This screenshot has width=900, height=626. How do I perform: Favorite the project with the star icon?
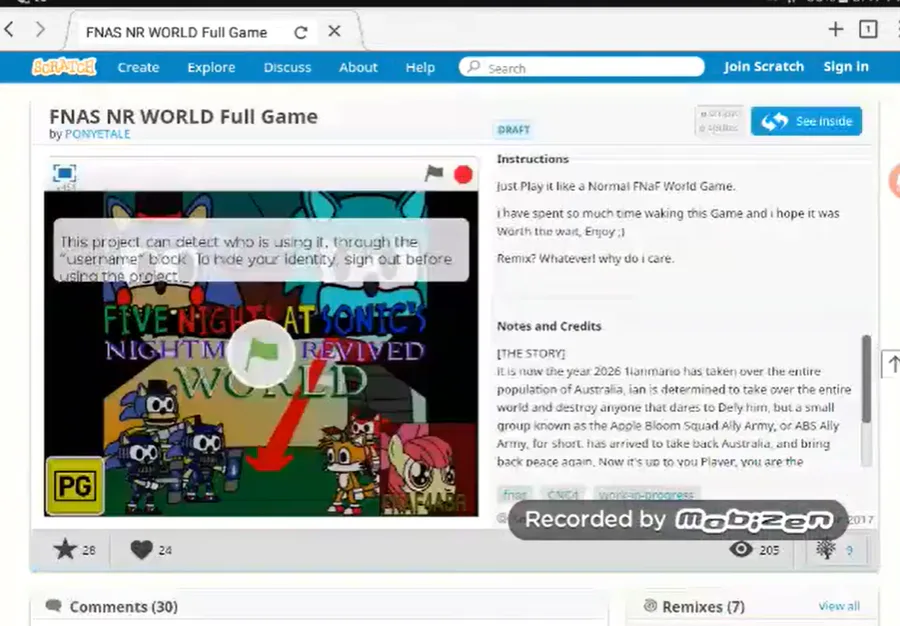pyautogui.click(x=65, y=550)
